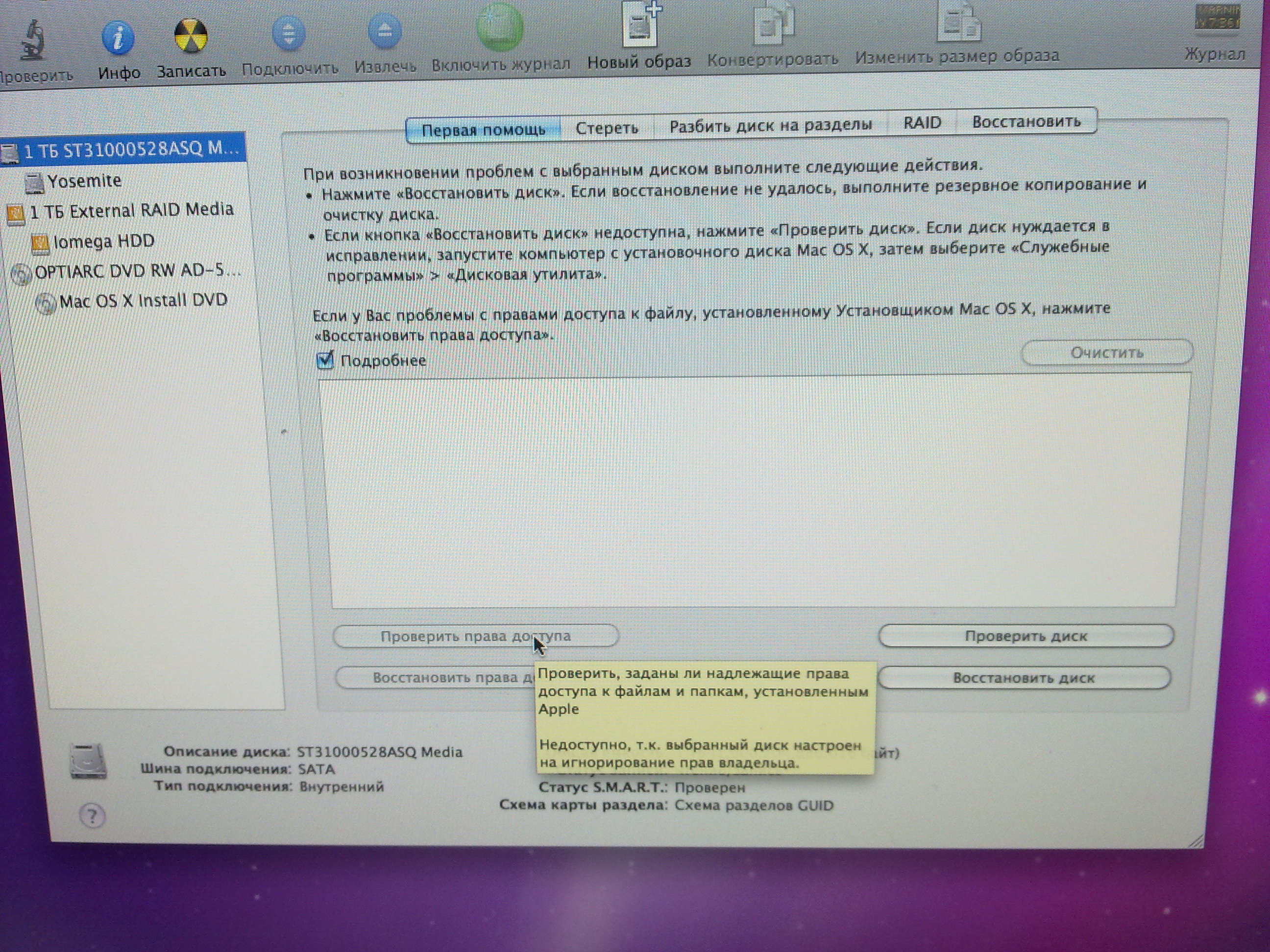Click the Извлечь eject icon
Image resolution: width=1270 pixels, height=952 pixels.
[384, 31]
